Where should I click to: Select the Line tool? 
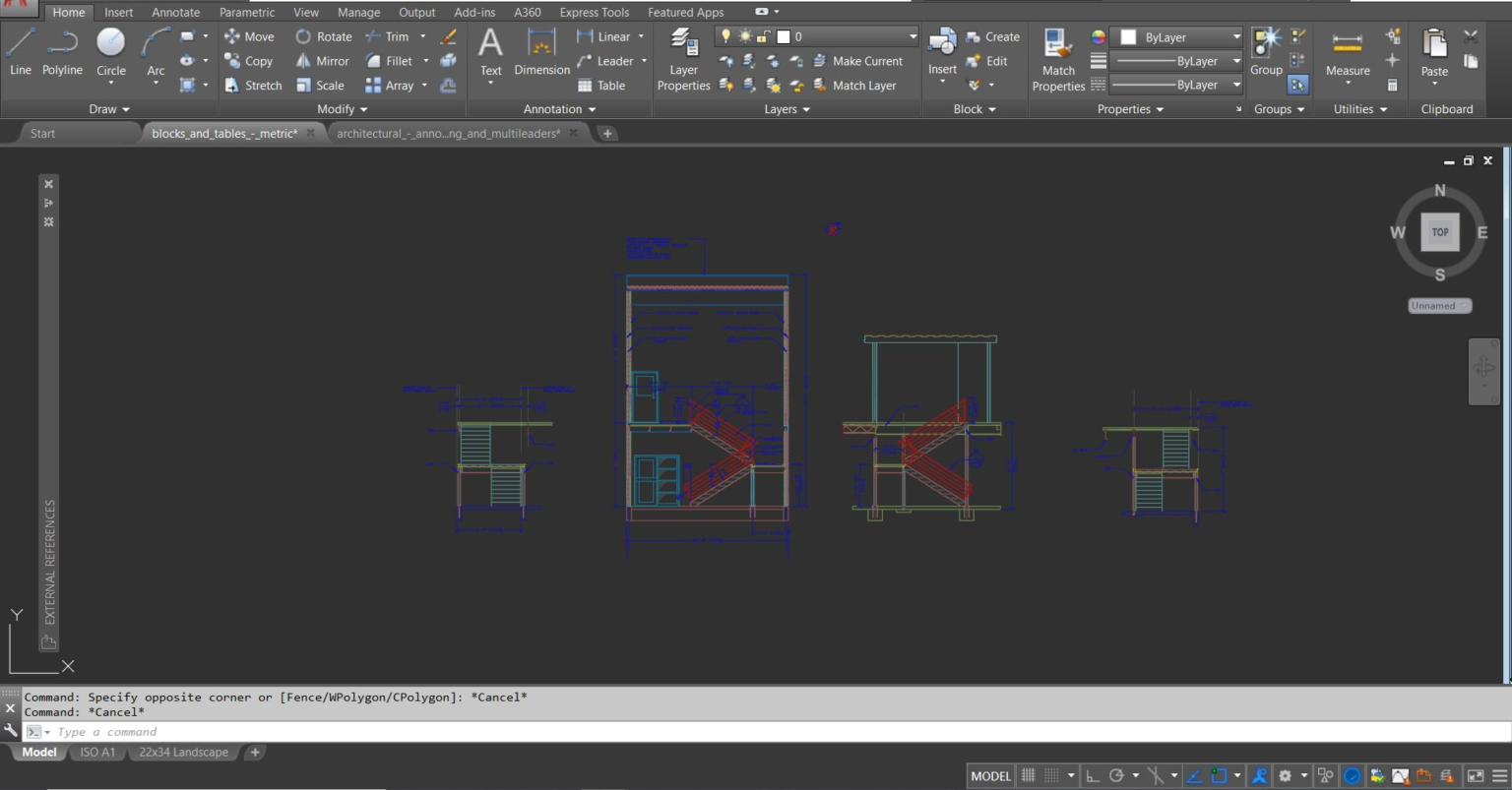[20, 54]
